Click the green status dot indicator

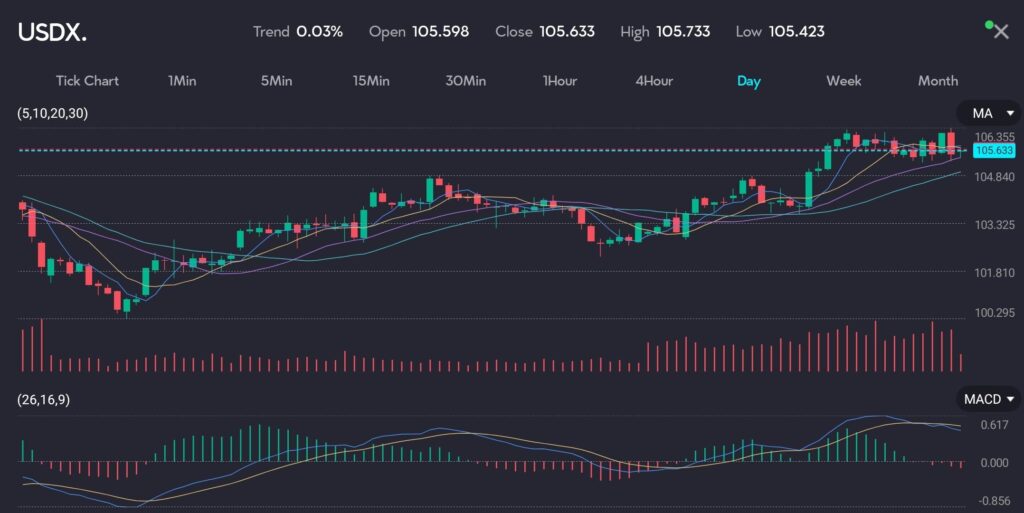(x=989, y=23)
